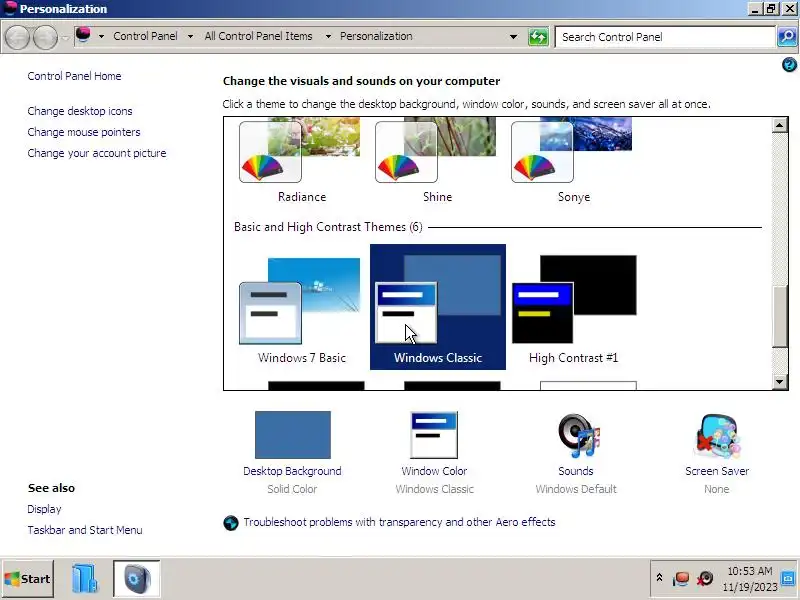Open the recent pages dropdown arrow
Screen dimensions: 800x600
pos(65,37)
